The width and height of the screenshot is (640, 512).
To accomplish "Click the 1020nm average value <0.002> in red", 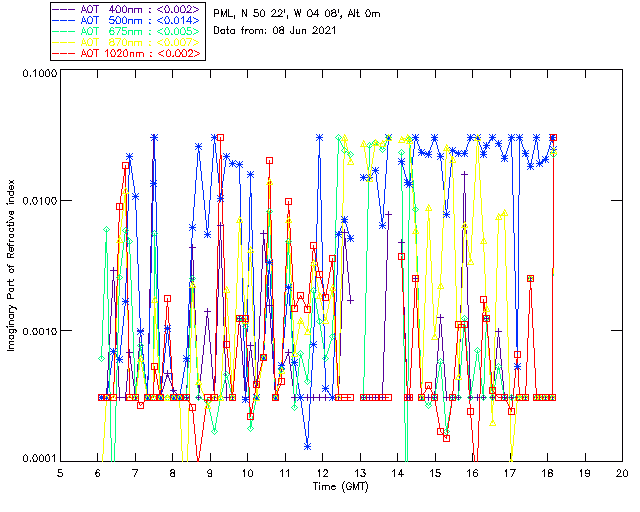I will point(178,53).
